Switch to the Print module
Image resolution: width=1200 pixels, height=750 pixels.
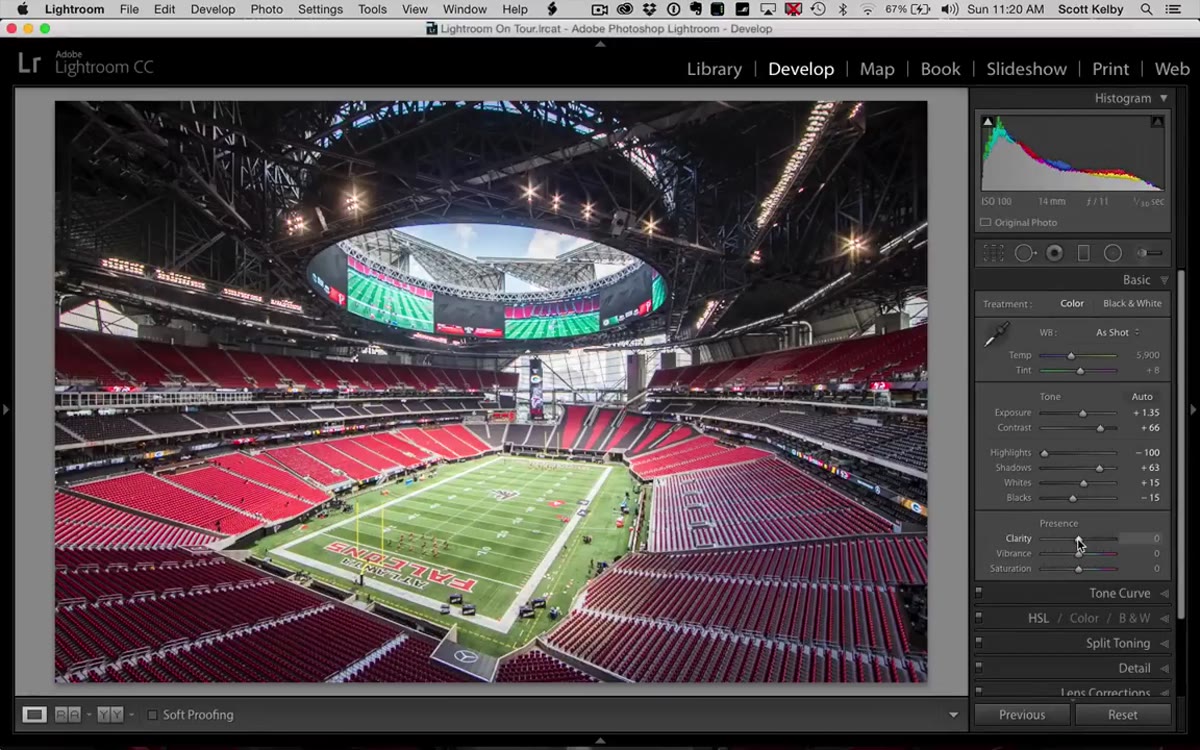(1110, 69)
